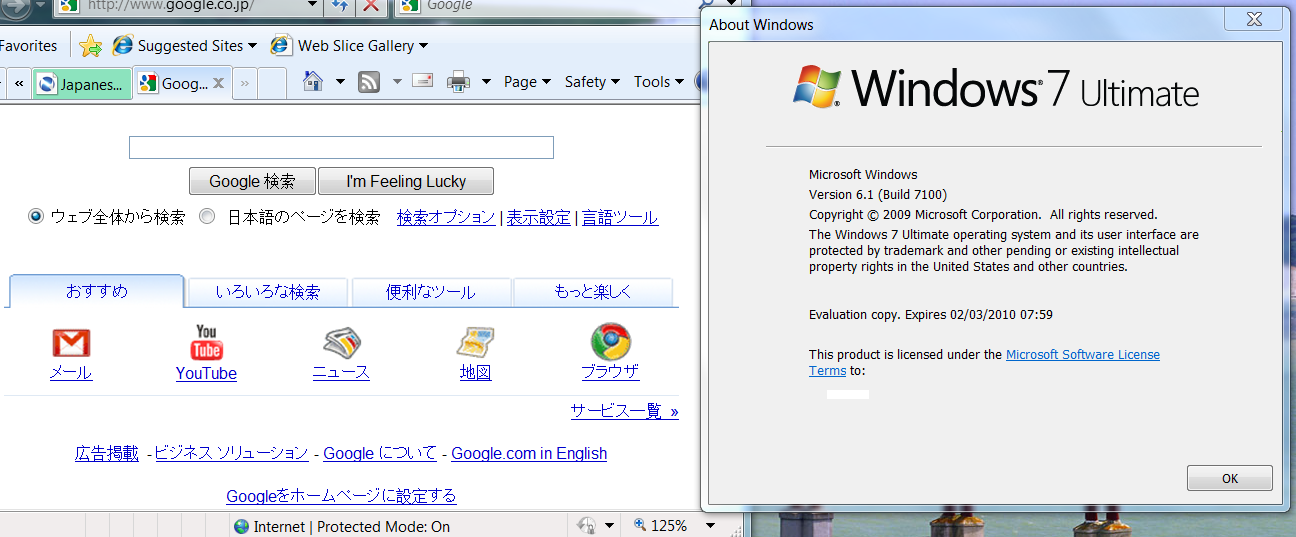Close the About Windows dialog
This screenshot has width=1296, height=537.
pos(1254,18)
